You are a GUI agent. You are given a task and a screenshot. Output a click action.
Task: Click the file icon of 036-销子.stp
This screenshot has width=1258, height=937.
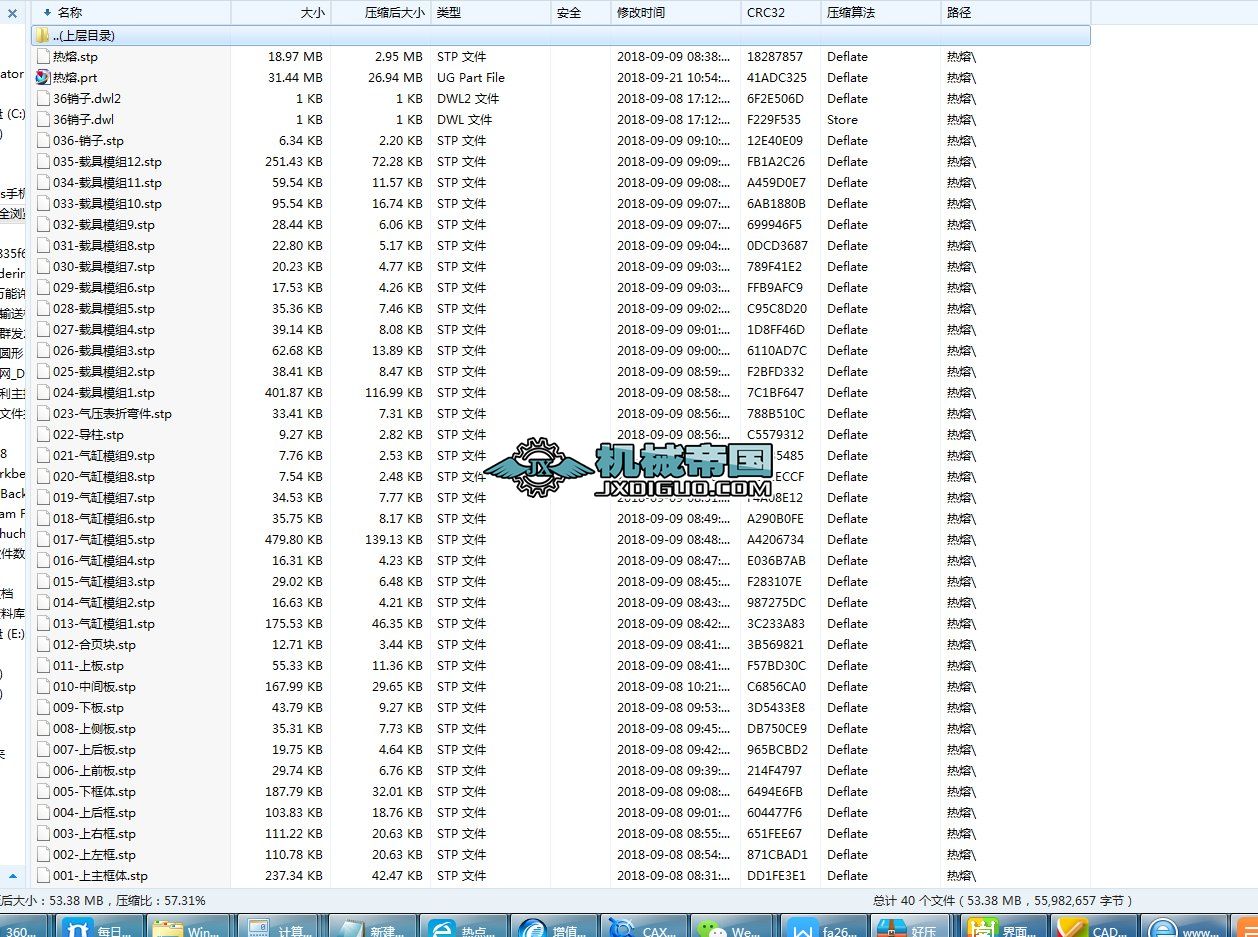(42, 140)
